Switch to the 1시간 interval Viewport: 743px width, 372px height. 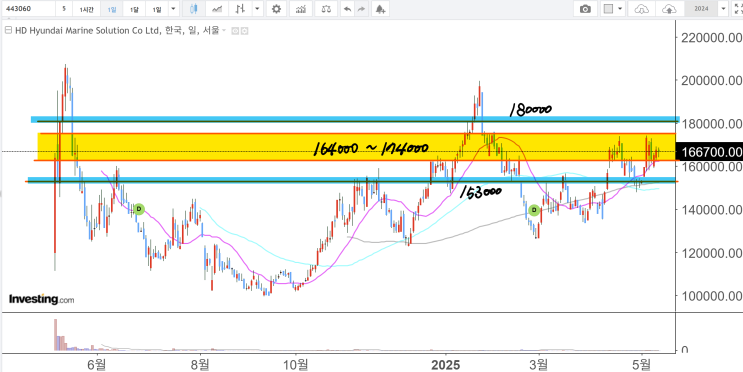[x=87, y=9]
